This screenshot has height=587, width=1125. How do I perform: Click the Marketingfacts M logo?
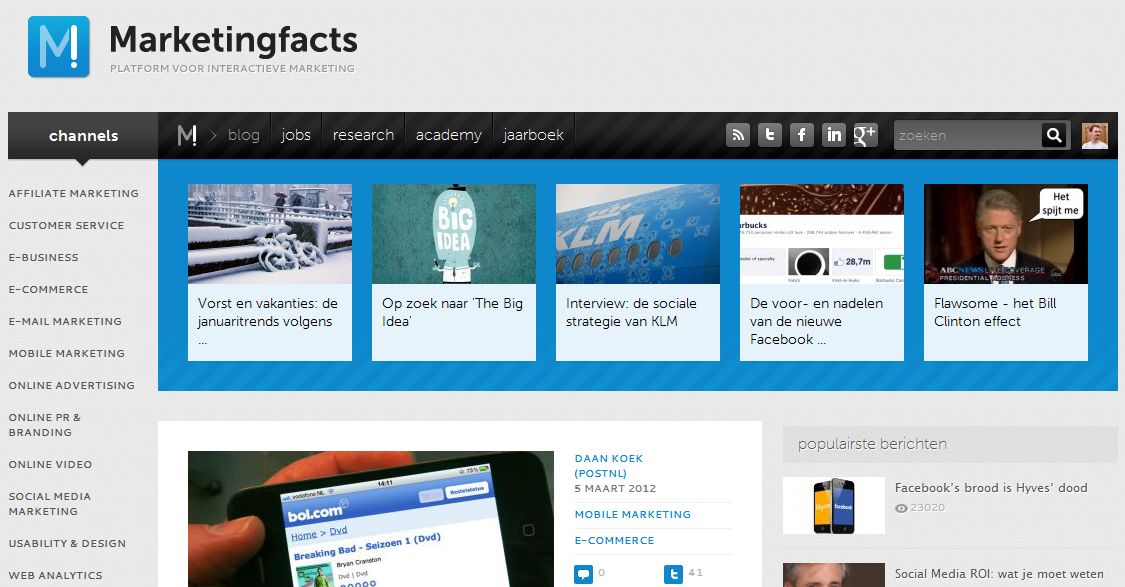pos(58,47)
